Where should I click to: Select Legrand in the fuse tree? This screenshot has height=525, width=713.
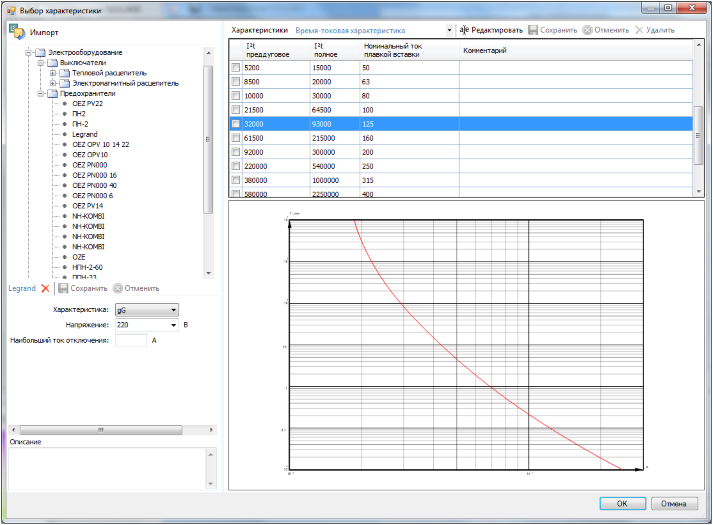click(85, 134)
